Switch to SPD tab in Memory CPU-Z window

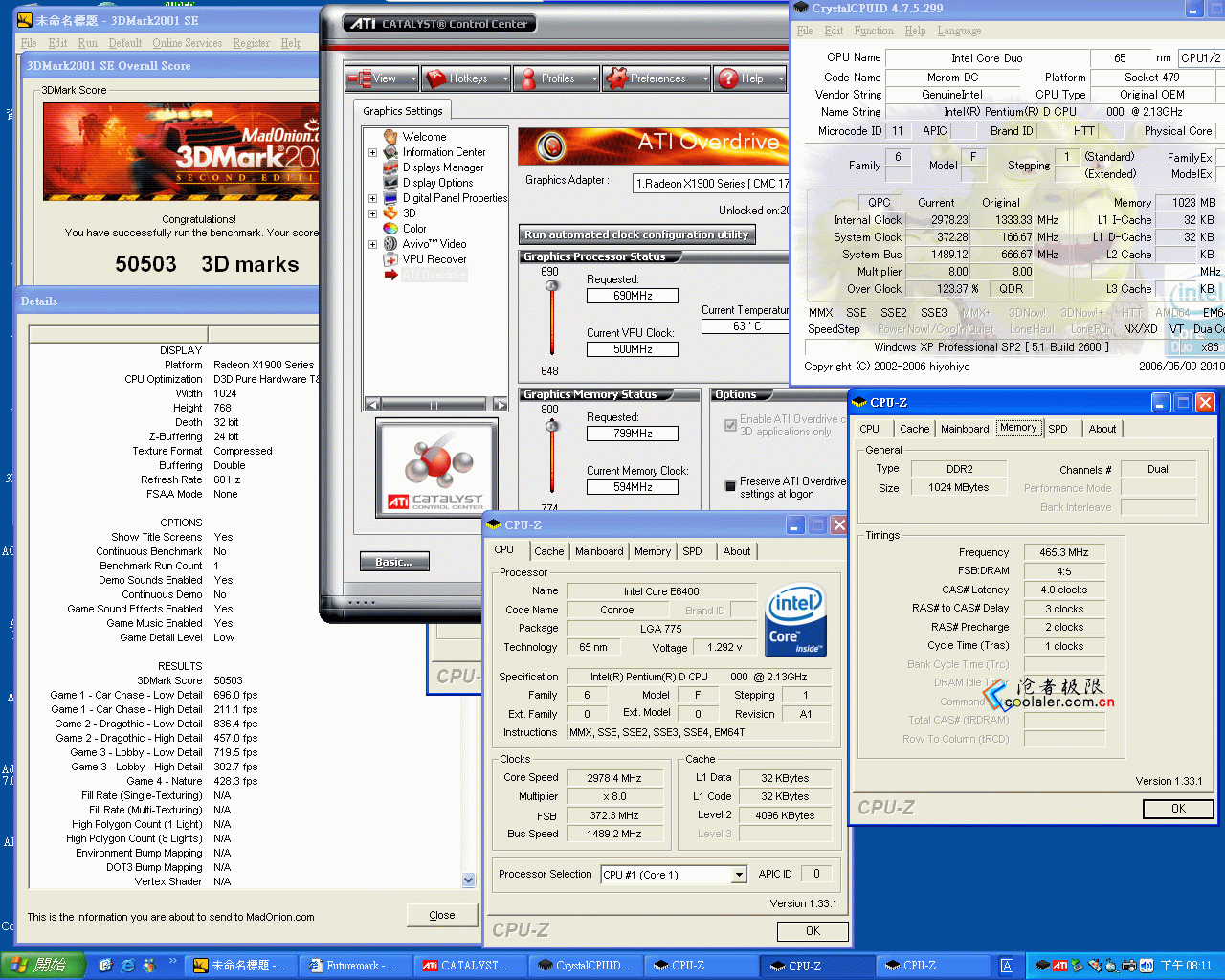1058,429
